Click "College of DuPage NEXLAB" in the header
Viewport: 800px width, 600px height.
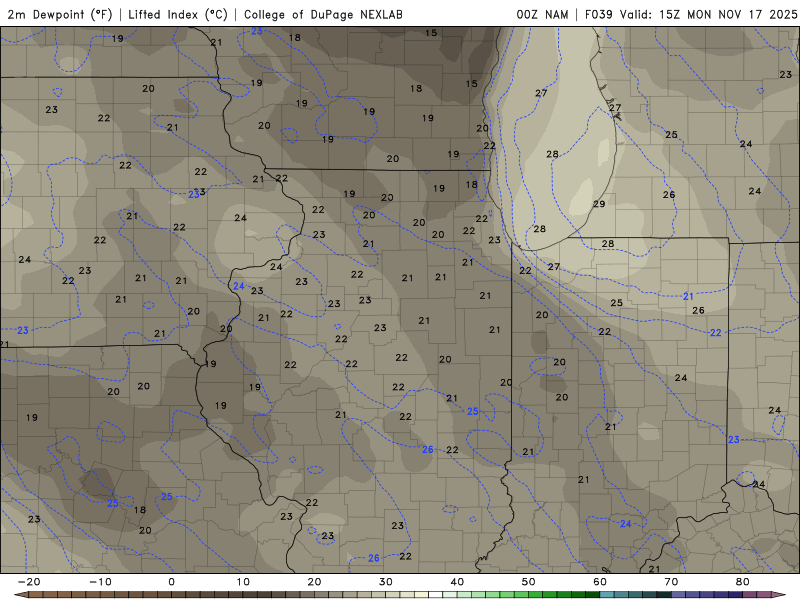[x=323, y=14]
